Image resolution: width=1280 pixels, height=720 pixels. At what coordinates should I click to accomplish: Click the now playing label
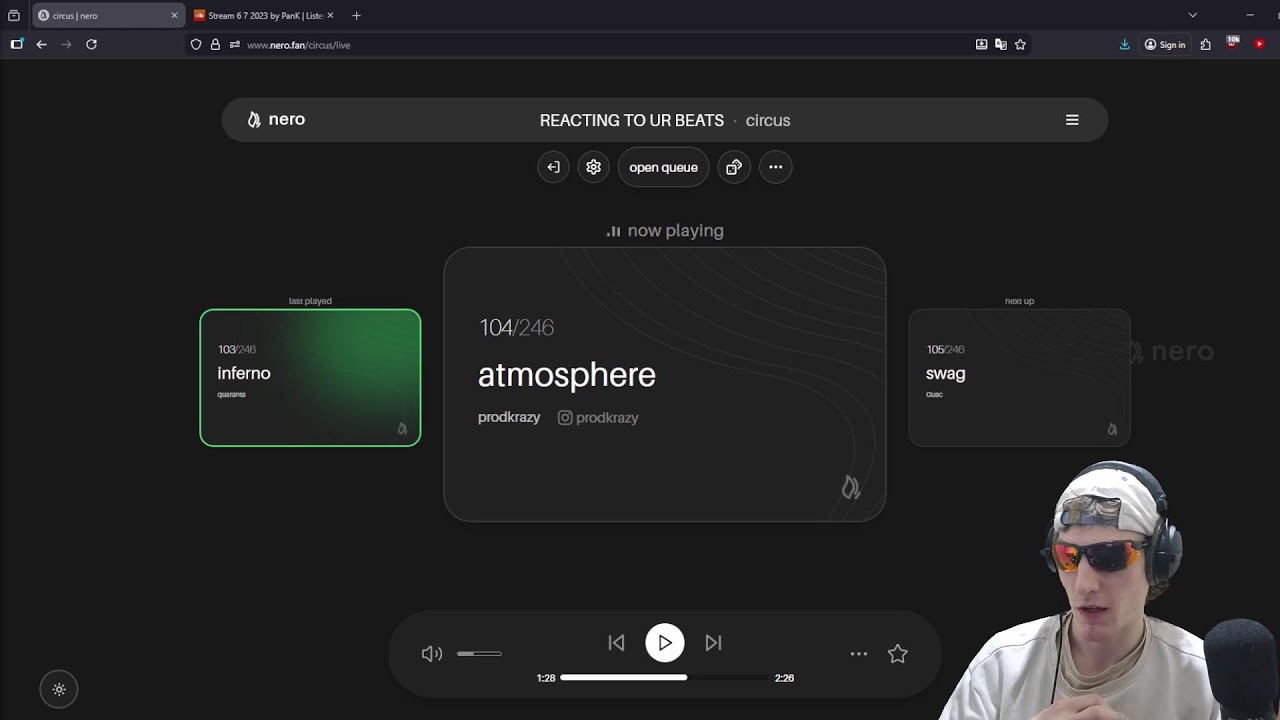tap(665, 230)
